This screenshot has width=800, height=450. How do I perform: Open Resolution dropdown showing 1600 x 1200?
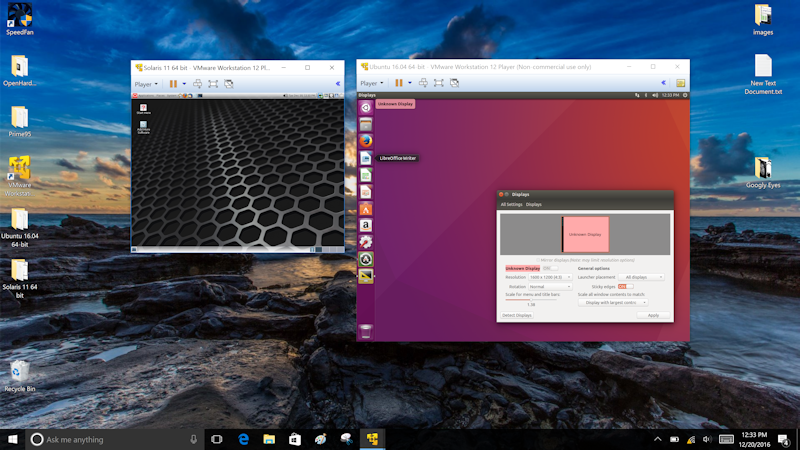tap(550, 277)
